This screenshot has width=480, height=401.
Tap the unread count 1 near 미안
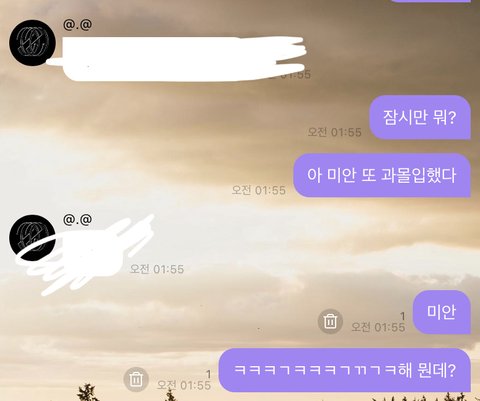[x=403, y=316]
